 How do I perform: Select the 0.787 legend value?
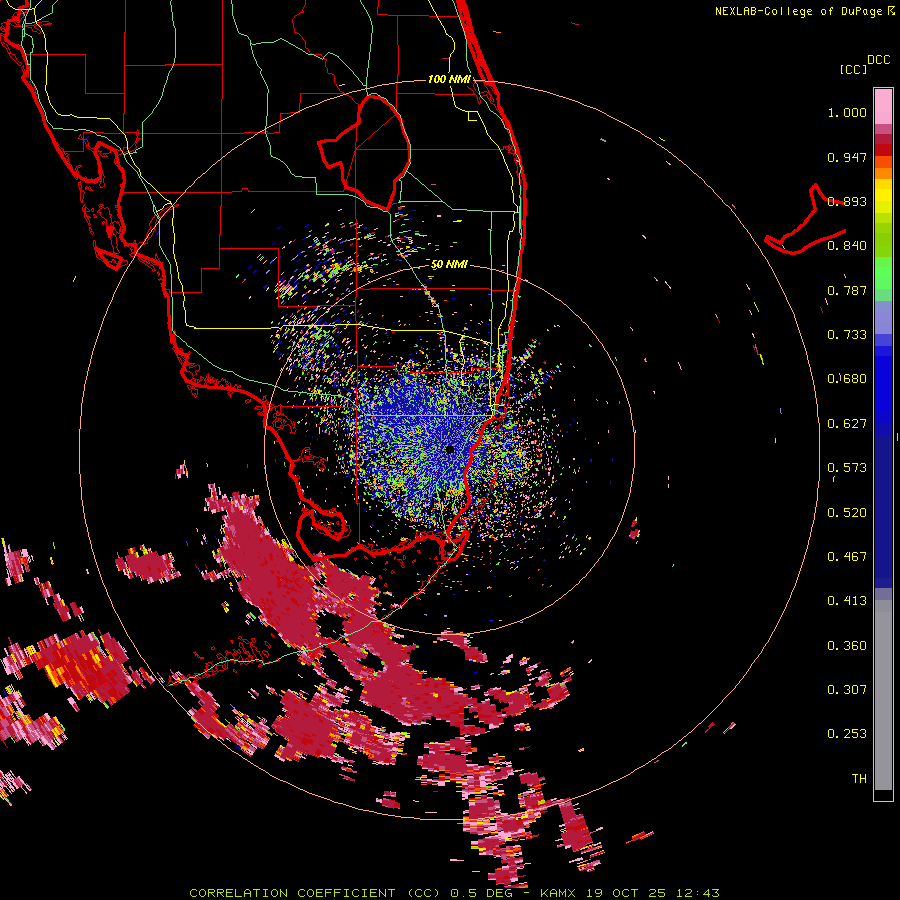click(x=847, y=290)
